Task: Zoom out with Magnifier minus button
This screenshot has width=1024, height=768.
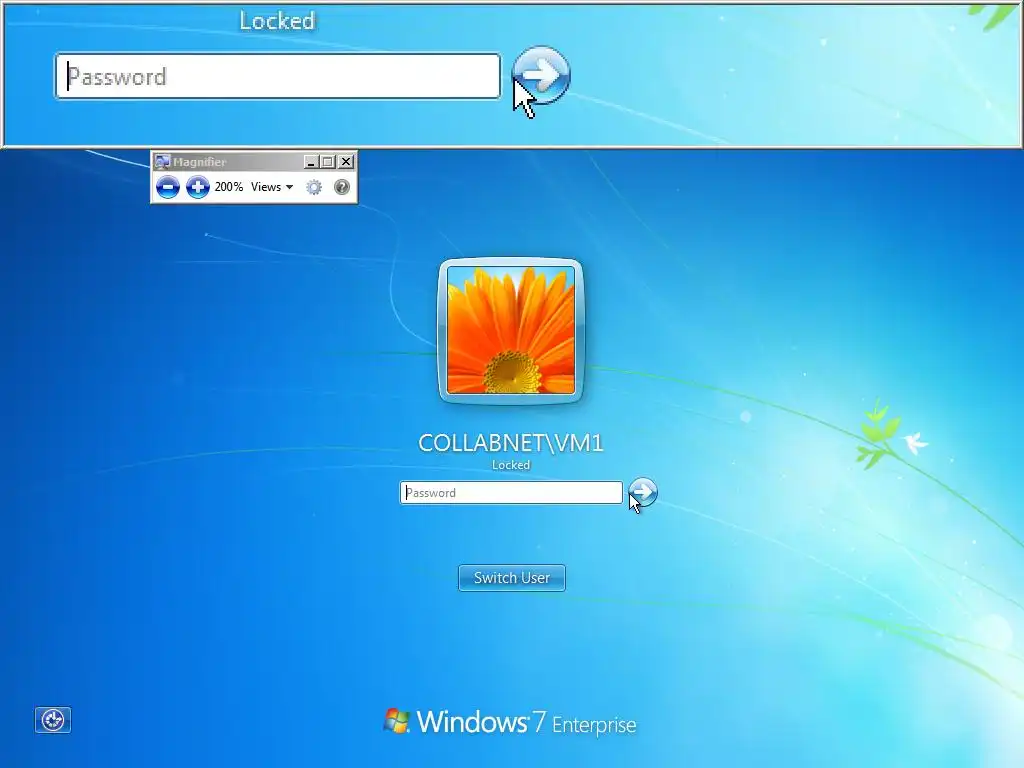Action: pos(168,187)
